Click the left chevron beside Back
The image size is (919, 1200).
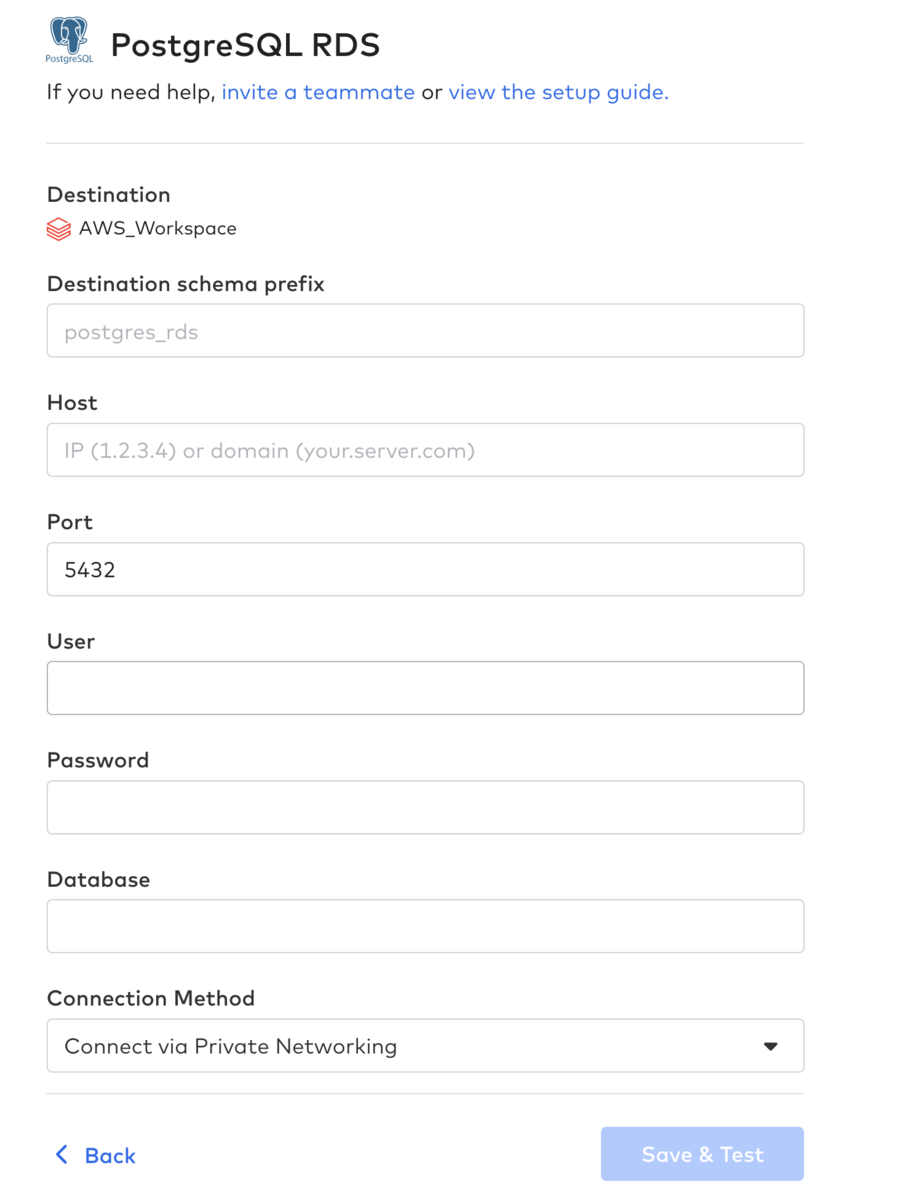pyautogui.click(x=62, y=1155)
